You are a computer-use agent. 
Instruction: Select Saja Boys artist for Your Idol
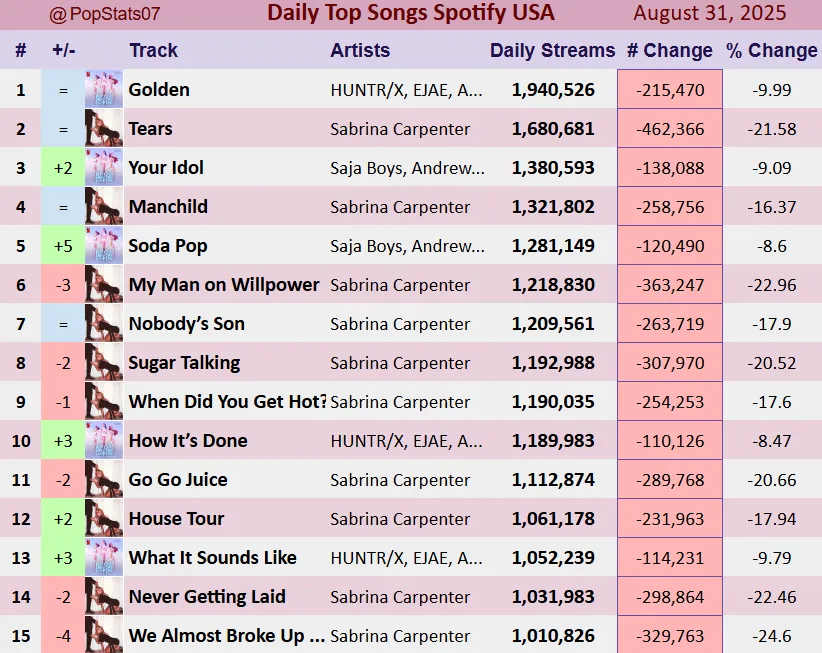click(407, 168)
